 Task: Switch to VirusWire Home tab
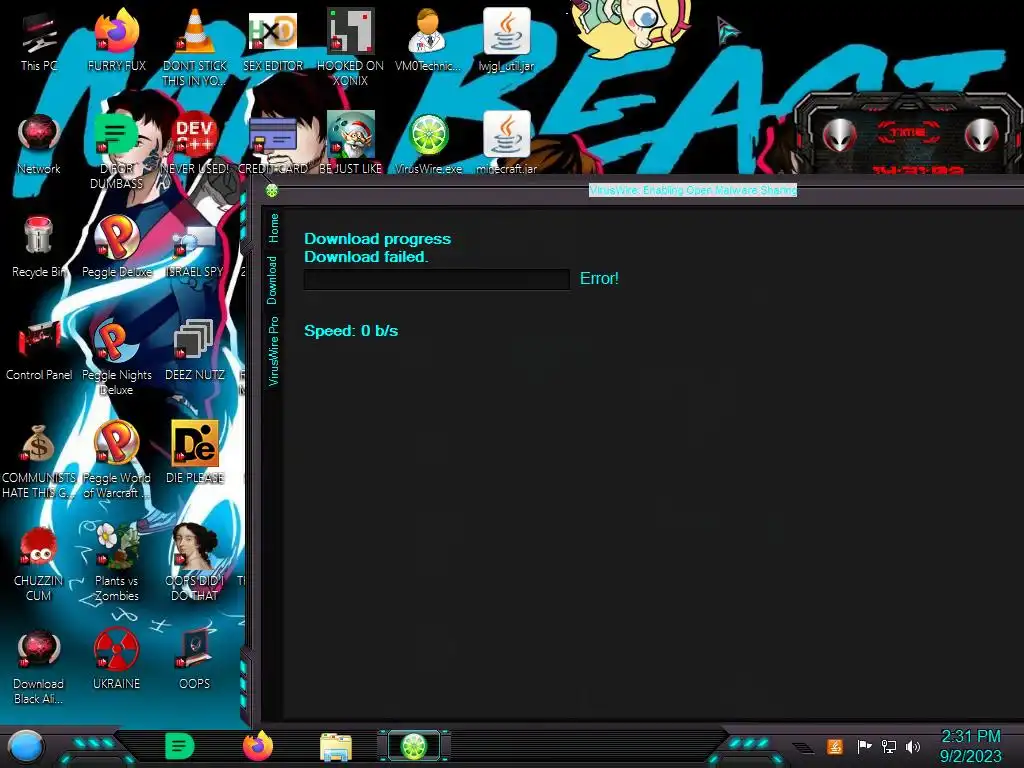pyautogui.click(x=274, y=228)
